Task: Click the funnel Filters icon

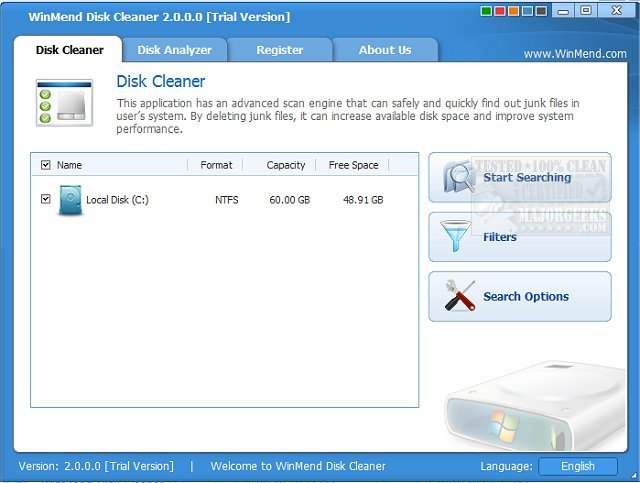Action: tap(455, 236)
